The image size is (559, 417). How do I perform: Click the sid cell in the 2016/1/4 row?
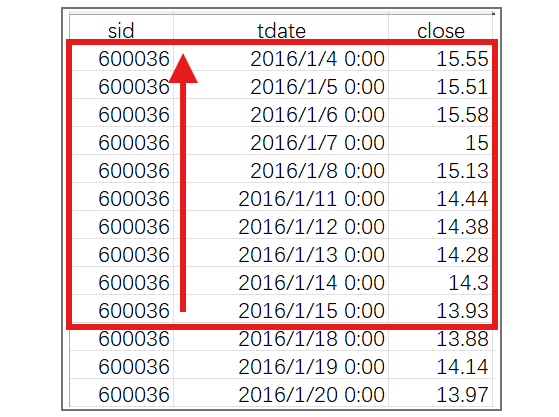(x=121, y=57)
